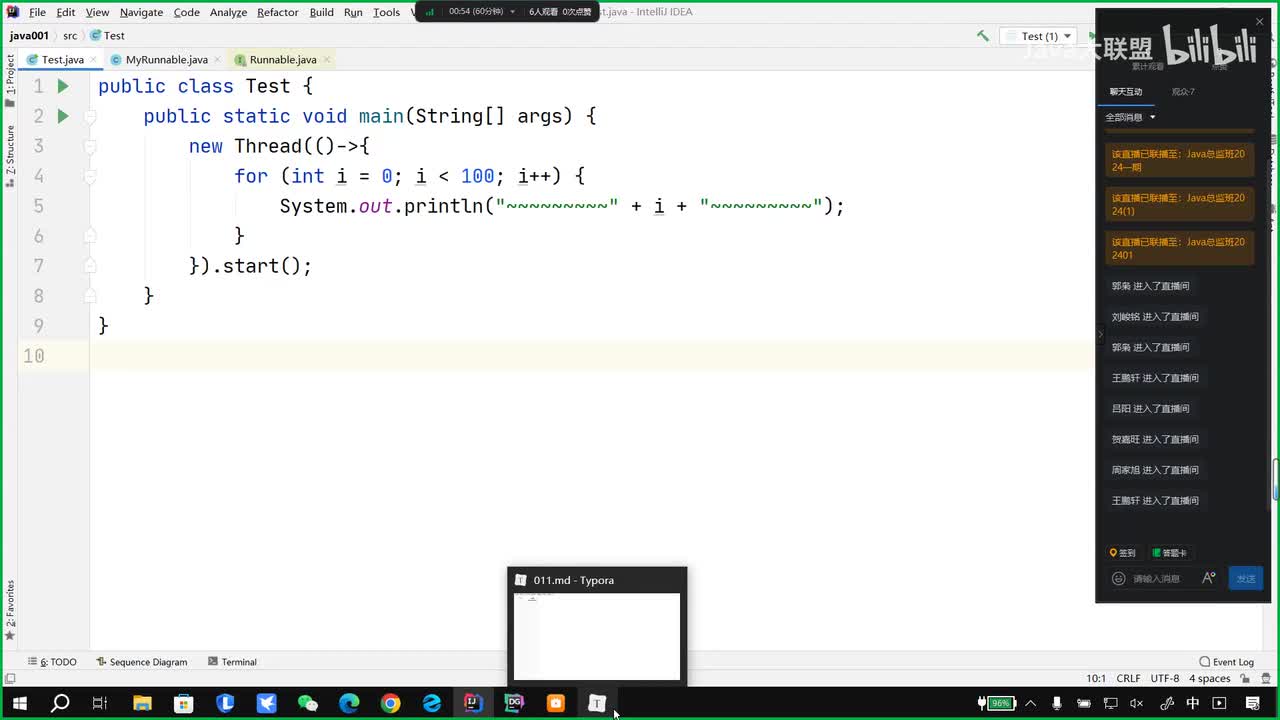Change file encoding UTF-8 in status bar
This screenshot has height=720, width=1280.
click(1165, 678)
